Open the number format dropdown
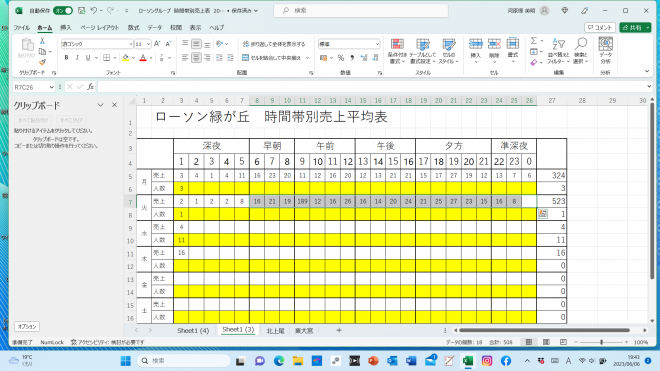This screenshot has height=371, width=660. [377, 44]
